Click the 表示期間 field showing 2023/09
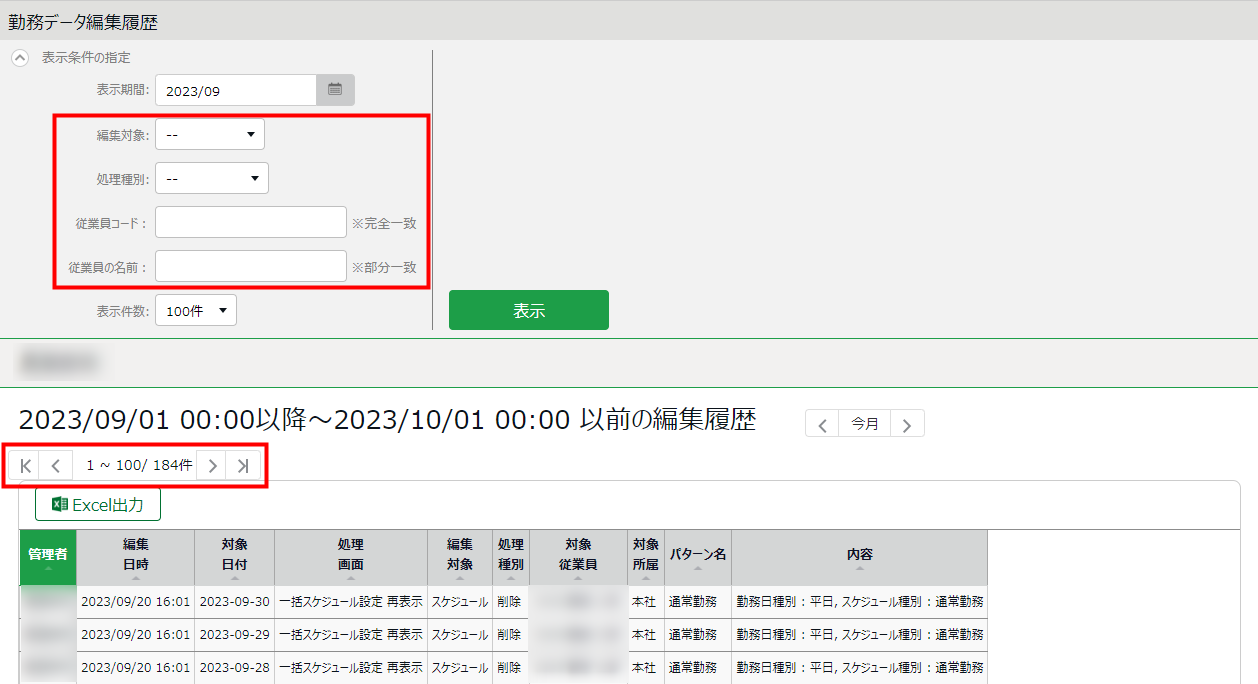Screen dimensions: 1258x684 click(x=236, y=90)
